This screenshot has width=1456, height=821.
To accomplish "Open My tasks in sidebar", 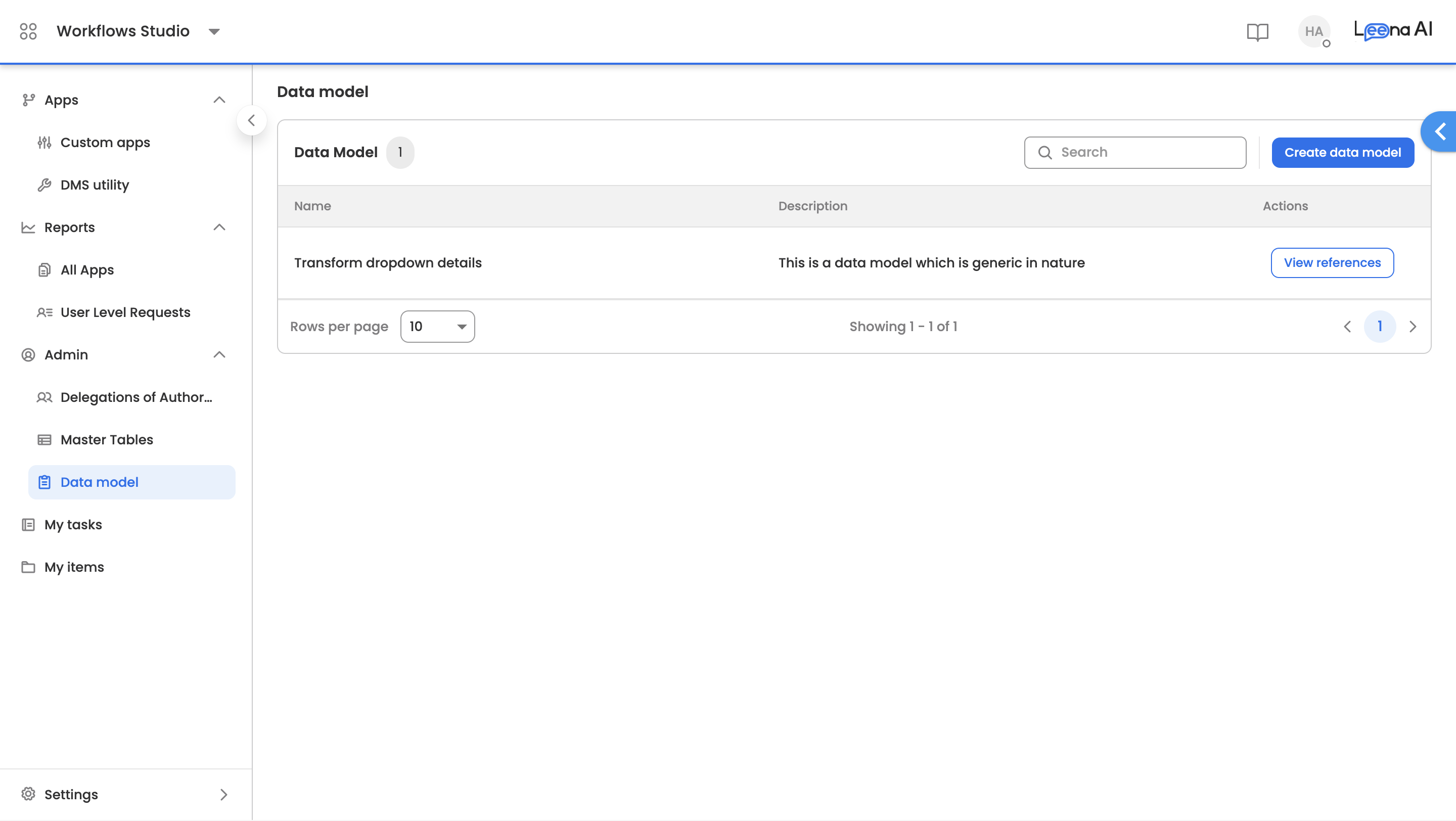I will point(73,524).
